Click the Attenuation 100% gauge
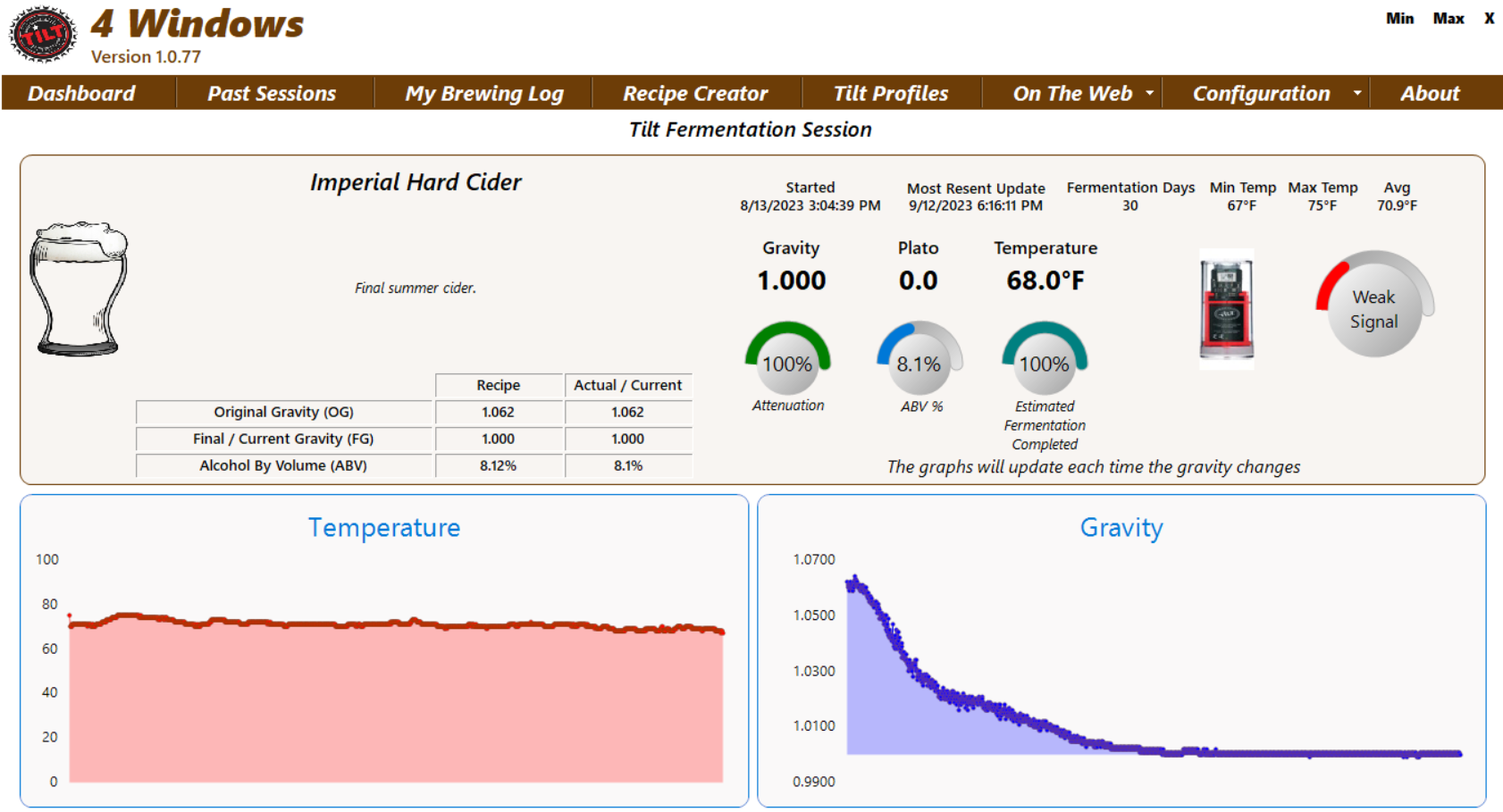This screenshot has width=1503, height=812. coord(788,359)
